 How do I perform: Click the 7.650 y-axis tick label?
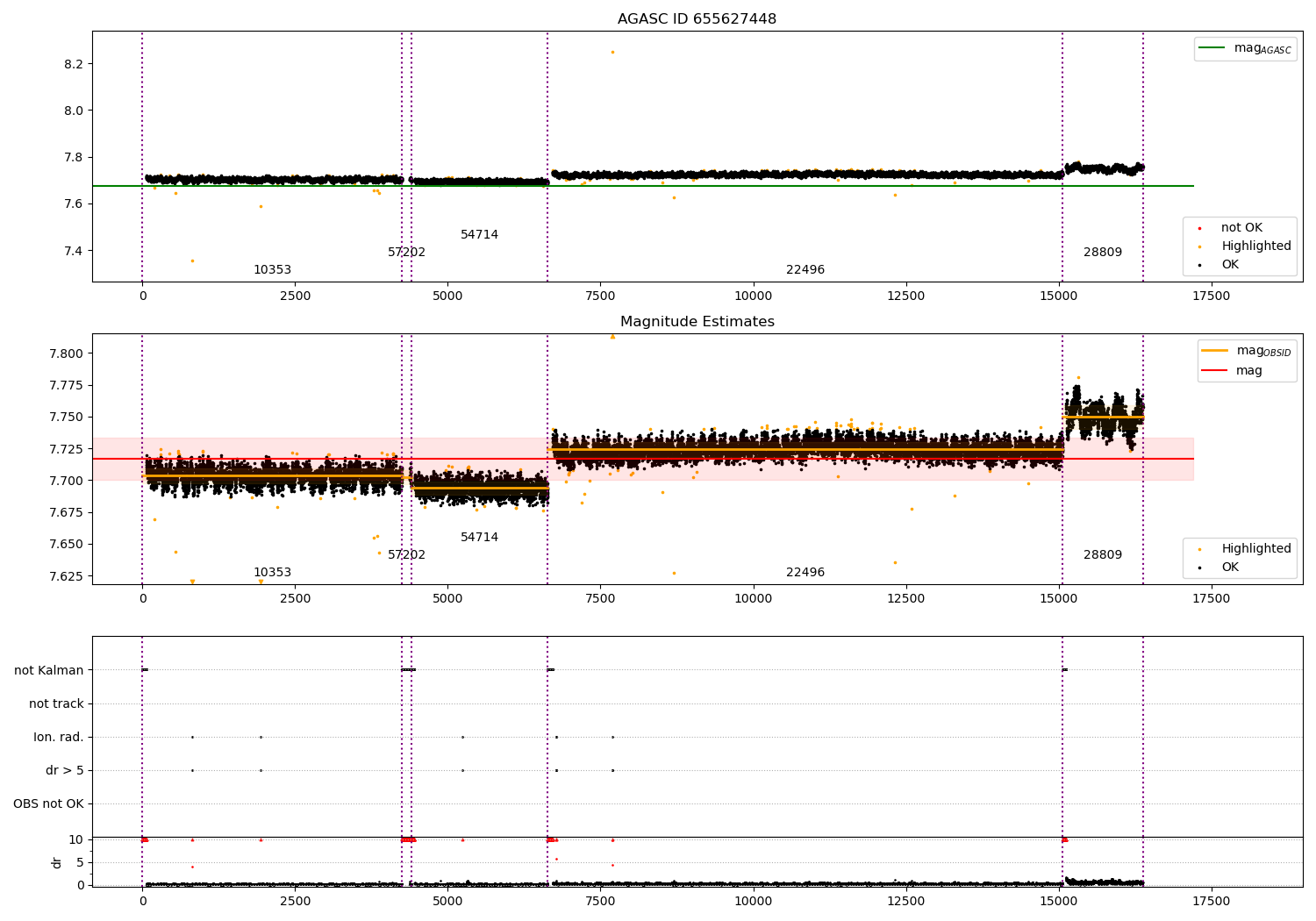(68, 545)
